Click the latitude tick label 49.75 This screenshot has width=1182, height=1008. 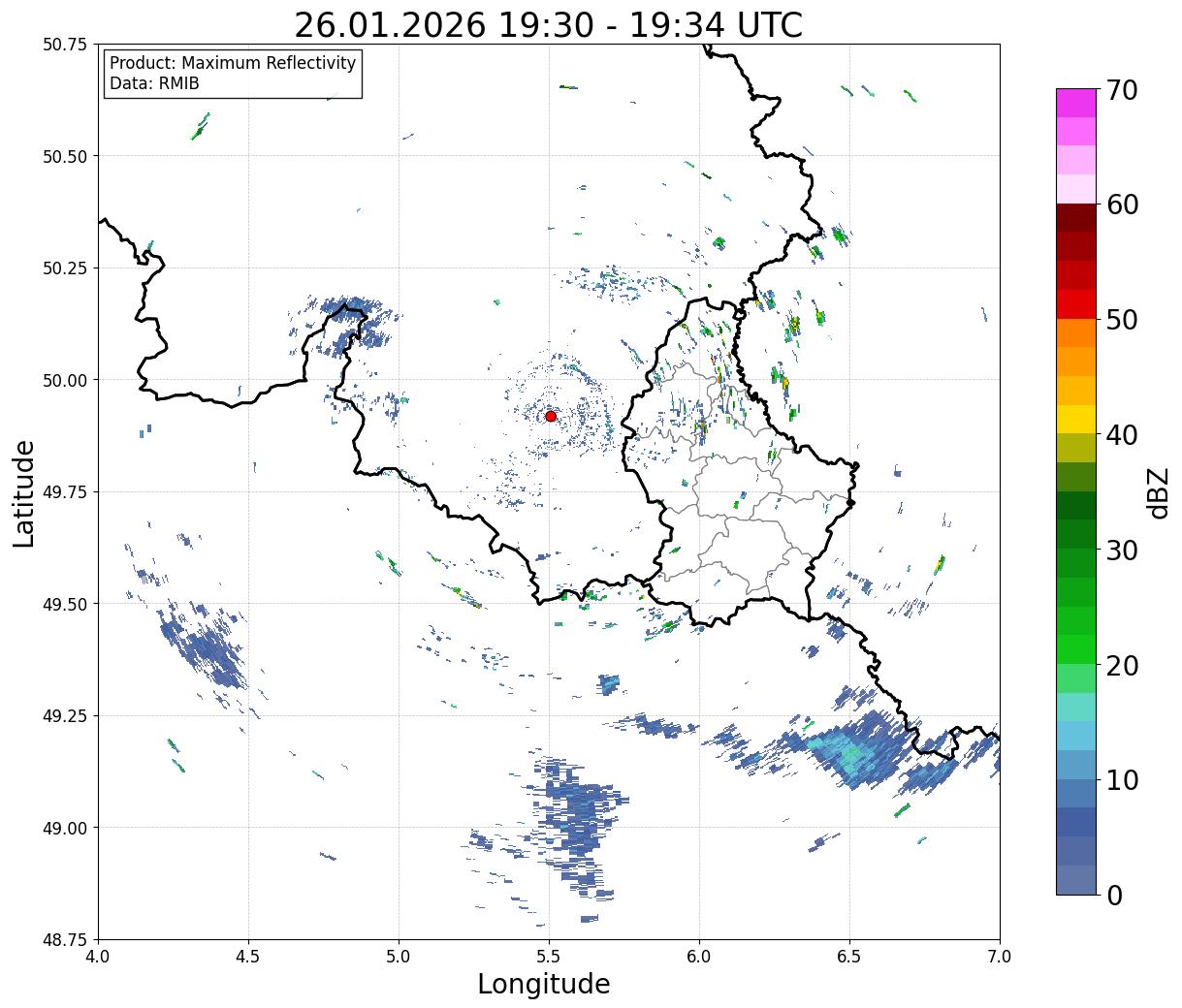(x=65, y=492)
